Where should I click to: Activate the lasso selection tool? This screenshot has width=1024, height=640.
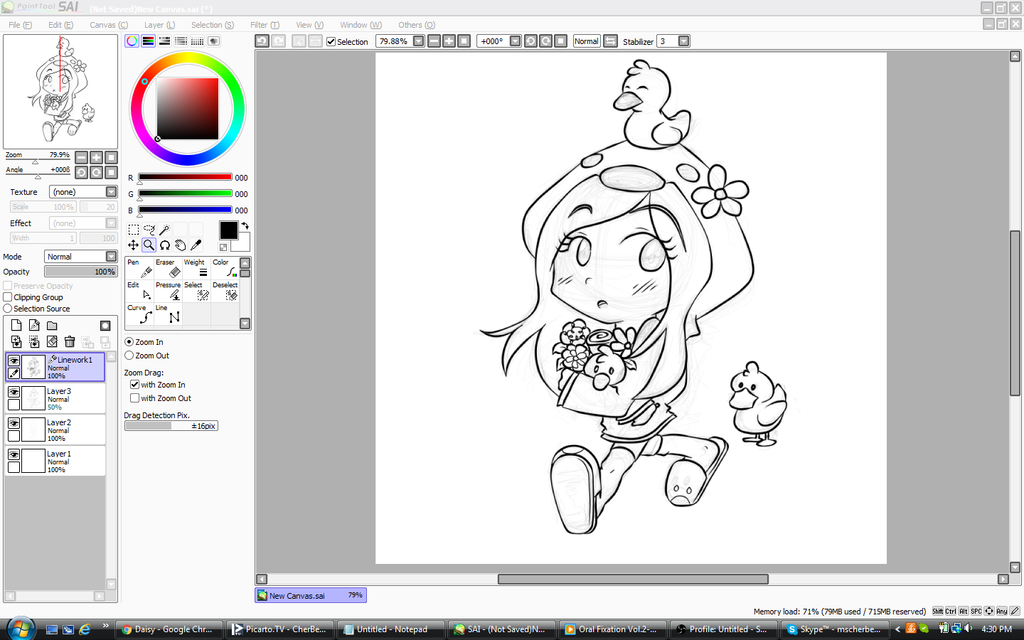[149, 229]
